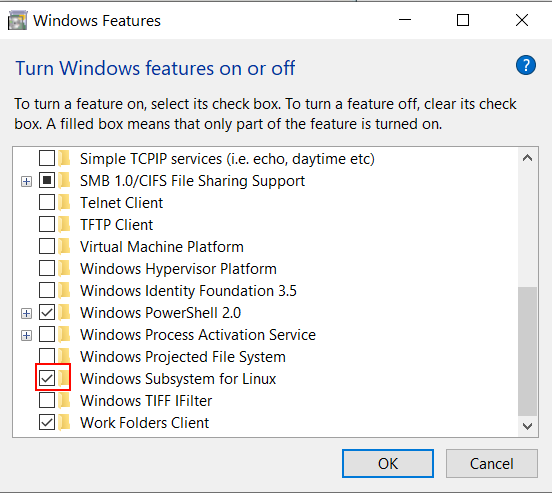552x493 pixels.
Task: Expand SMB 1.0/CIFS File Sharing Support
Action: click(26, 181)
